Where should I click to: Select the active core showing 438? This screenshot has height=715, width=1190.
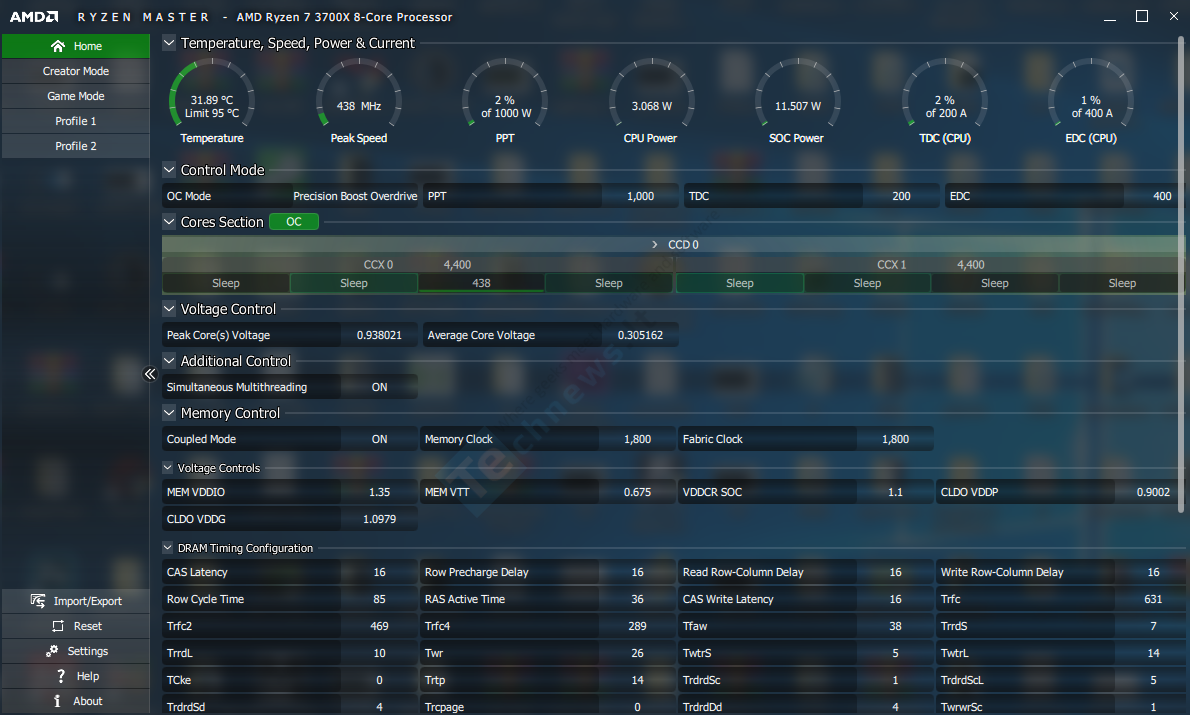[x=481, y=283]
